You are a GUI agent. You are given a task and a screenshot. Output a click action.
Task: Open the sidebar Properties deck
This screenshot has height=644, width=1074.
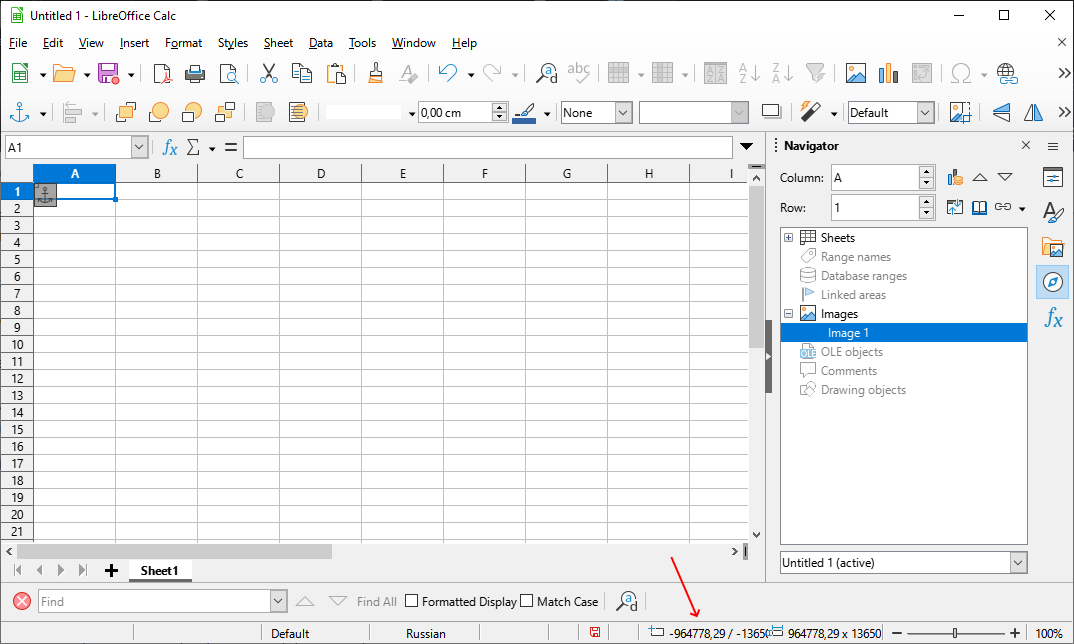(x=1053, y=177)
